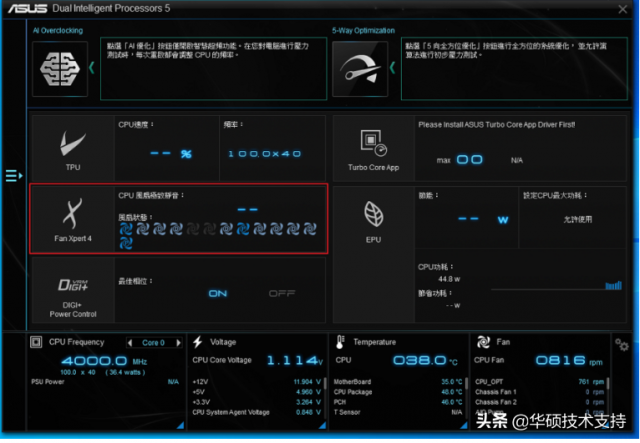Click the CPU temperature 038.0 readout
The image size is (640, 443).
click(425, 361)
